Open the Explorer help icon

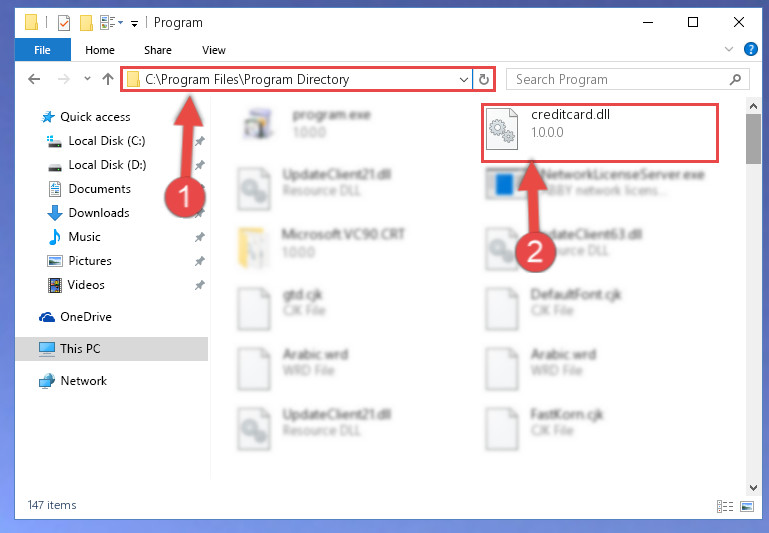750,49
